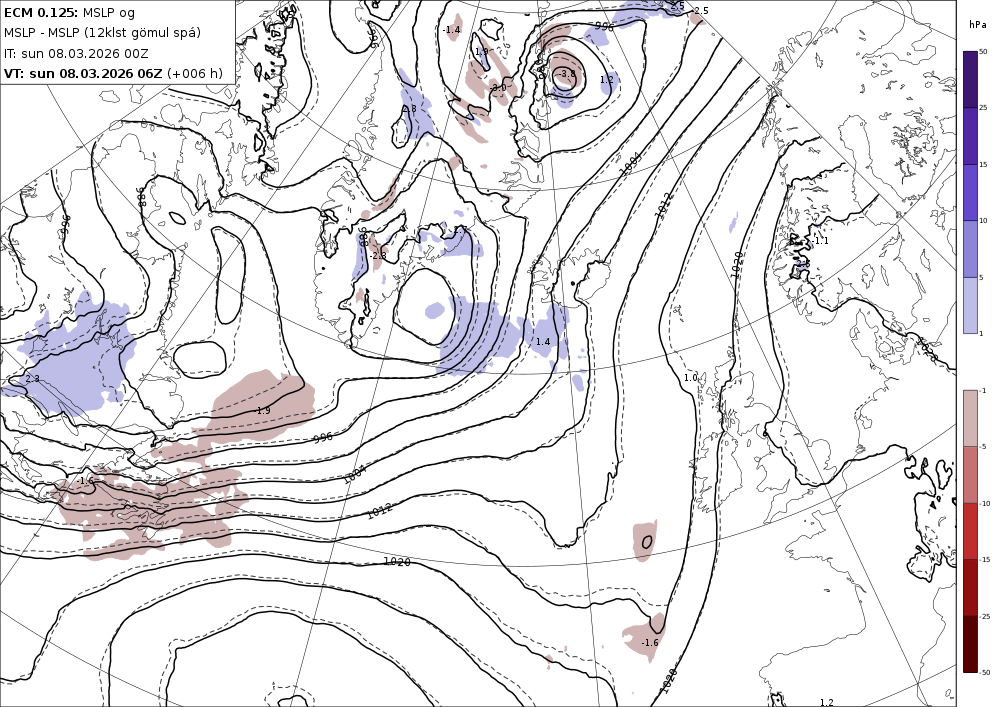This screenshot has width=1000, height=707.
Task: Click the -15 to -25 dark red legend swatch
Action: 970,587
